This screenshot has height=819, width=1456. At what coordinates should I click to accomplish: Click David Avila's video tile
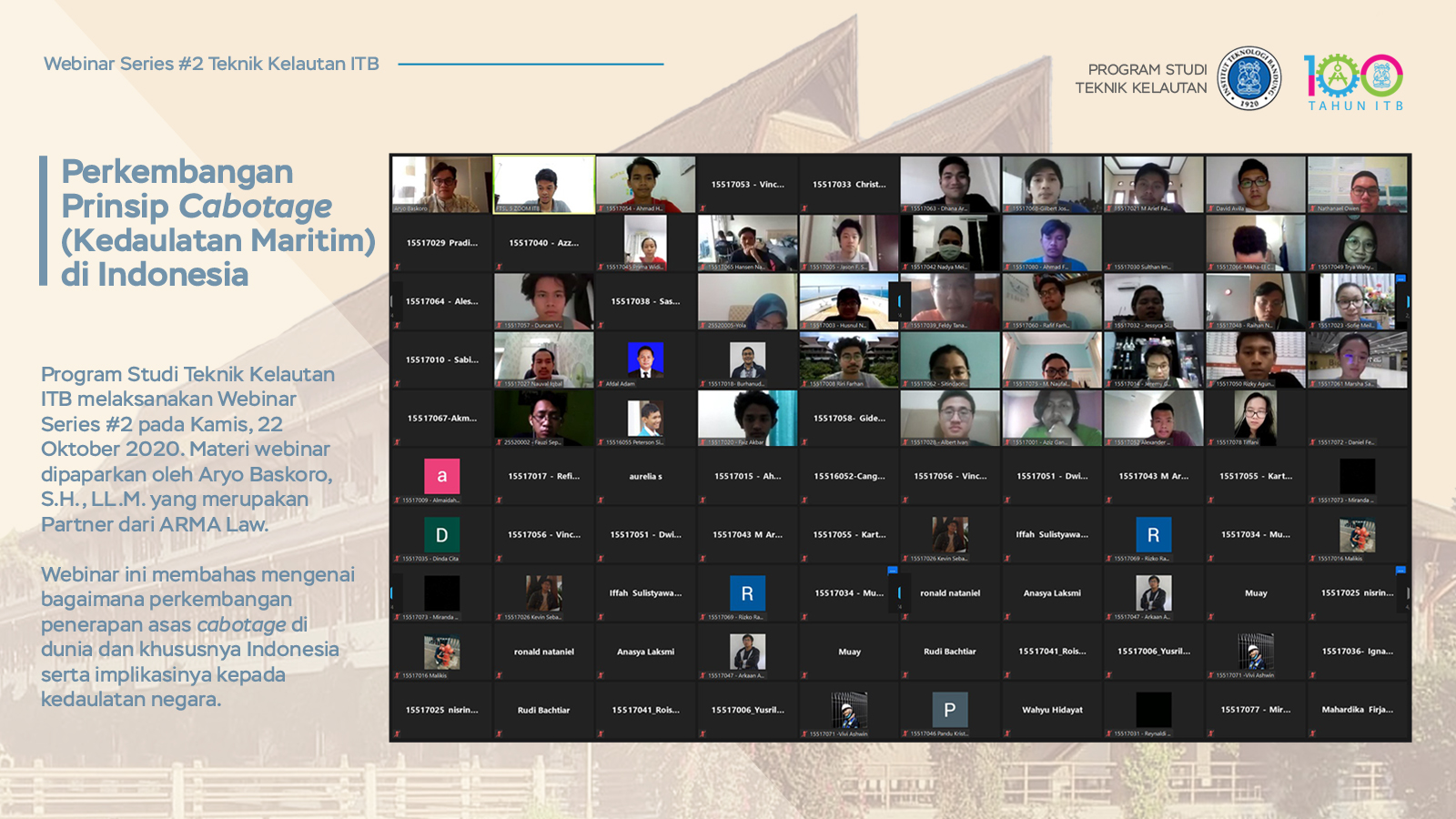1255,184
